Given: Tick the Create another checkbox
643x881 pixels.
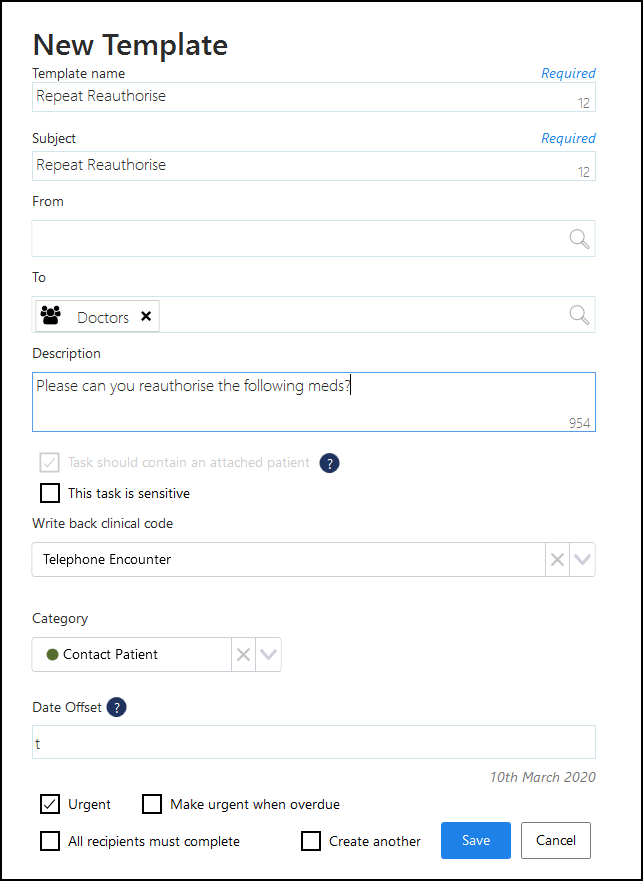Looking at the screenshot, I should (311, 841).
